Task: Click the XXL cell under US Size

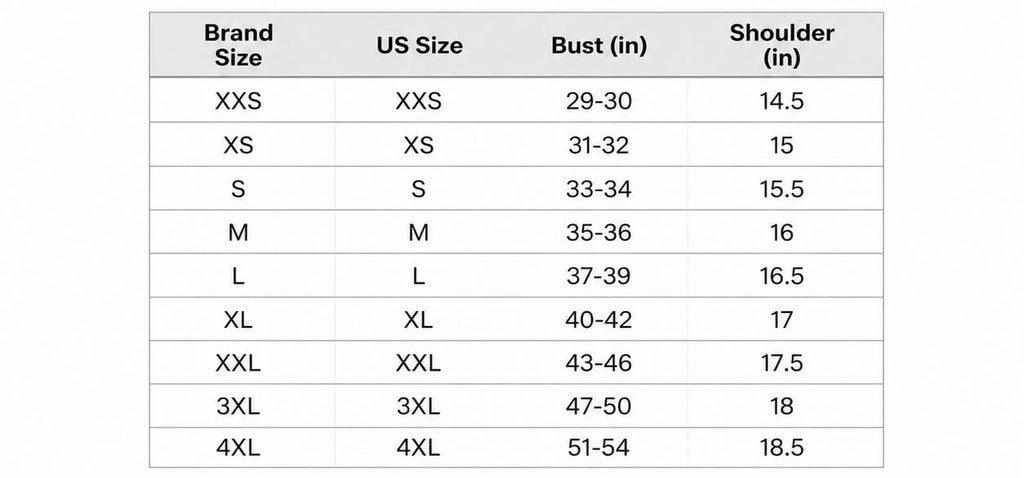Action: point(419,363)
